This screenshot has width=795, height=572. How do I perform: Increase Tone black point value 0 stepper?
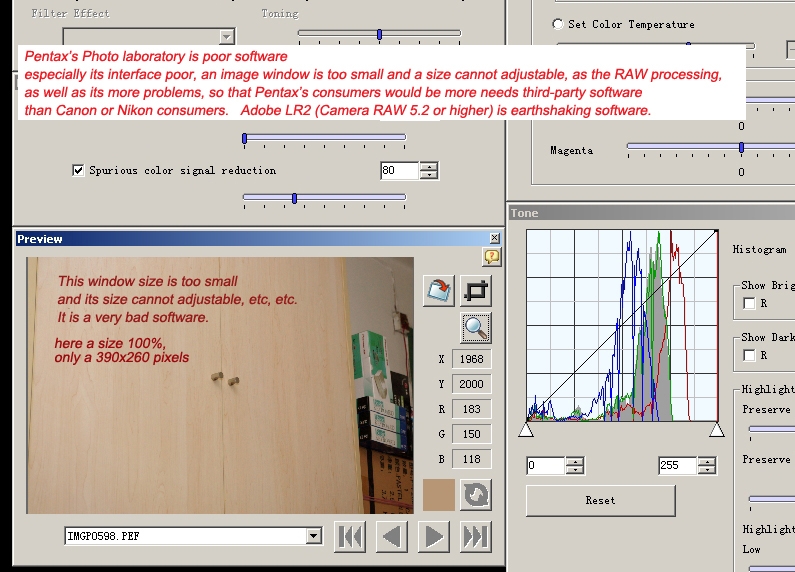coord(575,461)
